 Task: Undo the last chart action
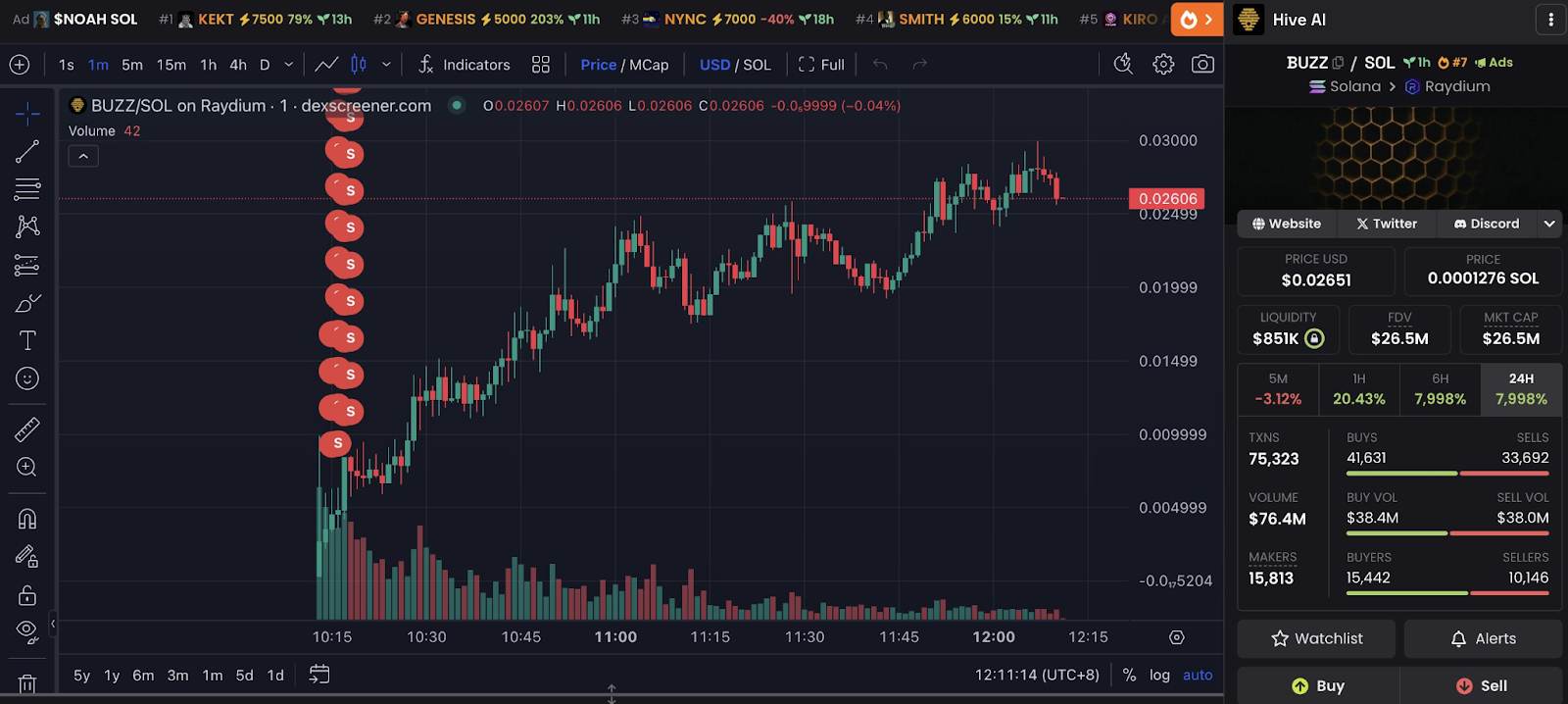(880, 65)
